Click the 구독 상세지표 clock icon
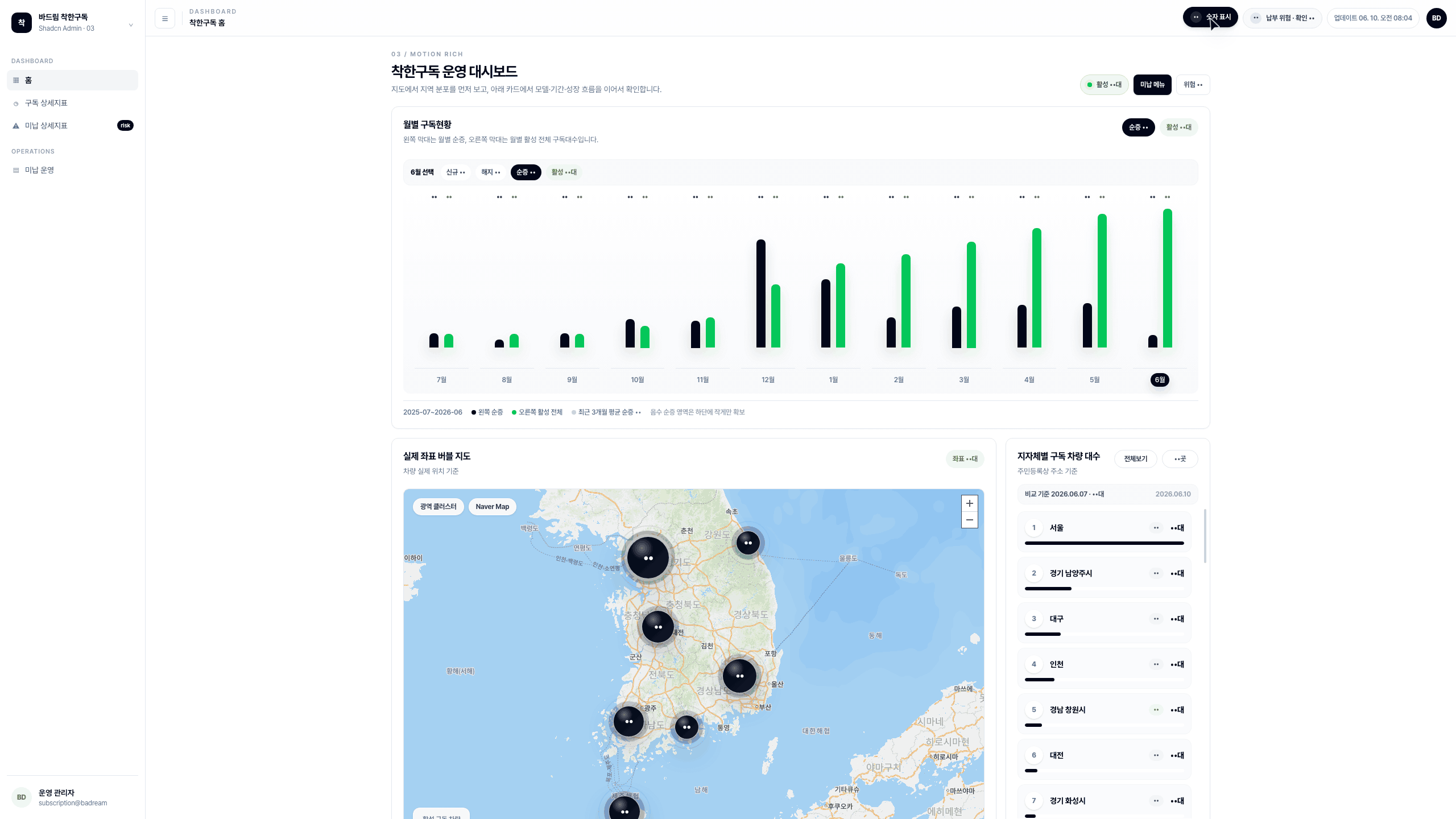 coord(16,103)
